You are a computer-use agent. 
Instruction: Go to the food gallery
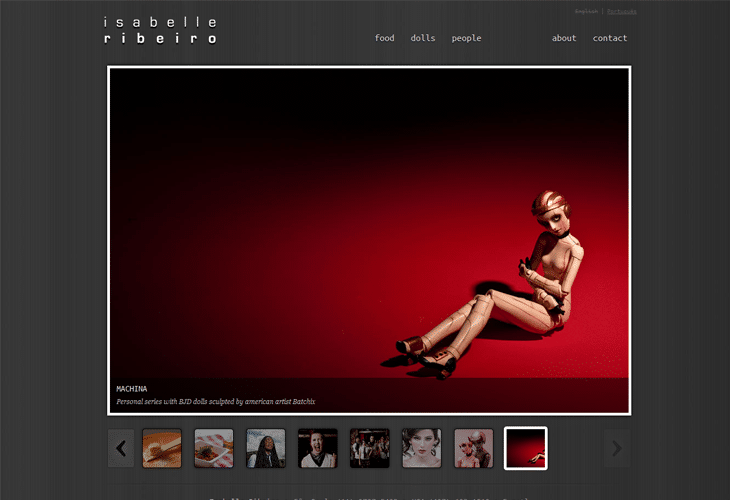coord(384,38)
